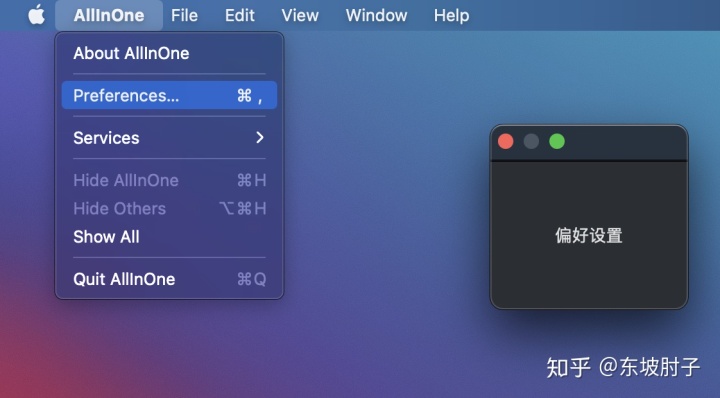Close the preferences window with red button

click(506, 141)
